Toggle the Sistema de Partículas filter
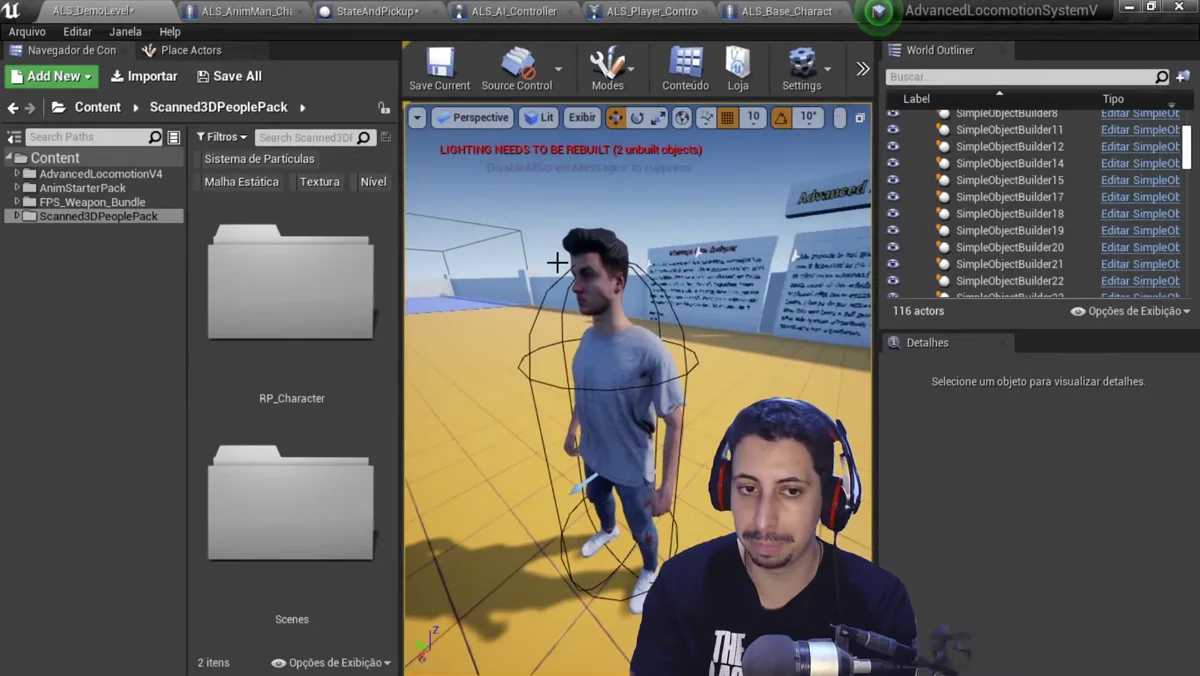This screenshot has width=1200, height=676. click(259, 159)
